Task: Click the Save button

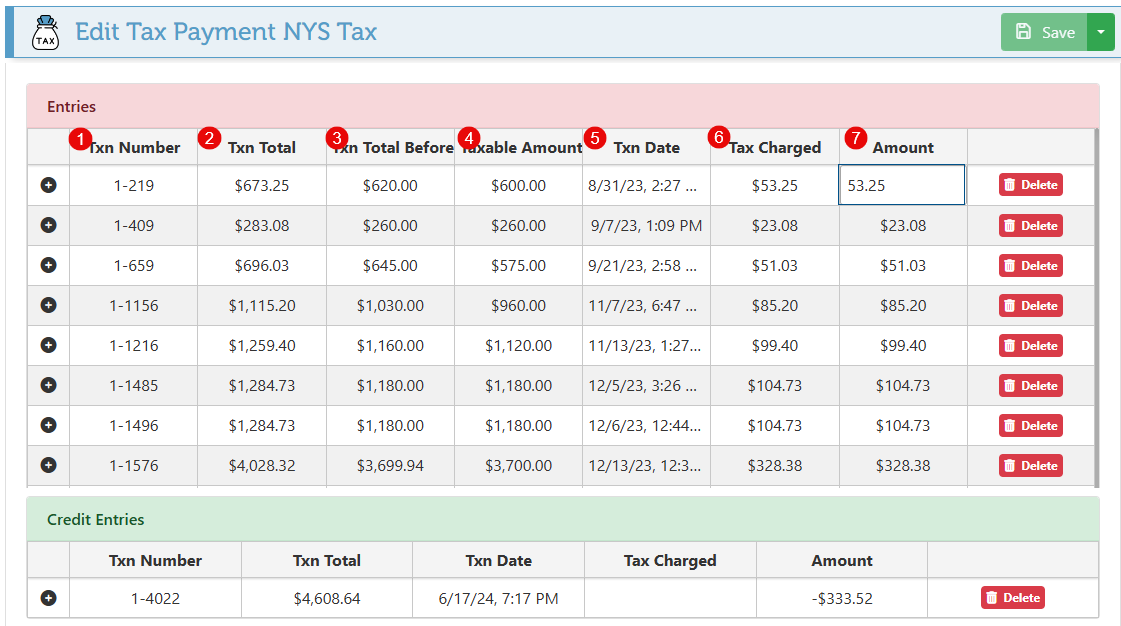Action: tap(1045, 32)
